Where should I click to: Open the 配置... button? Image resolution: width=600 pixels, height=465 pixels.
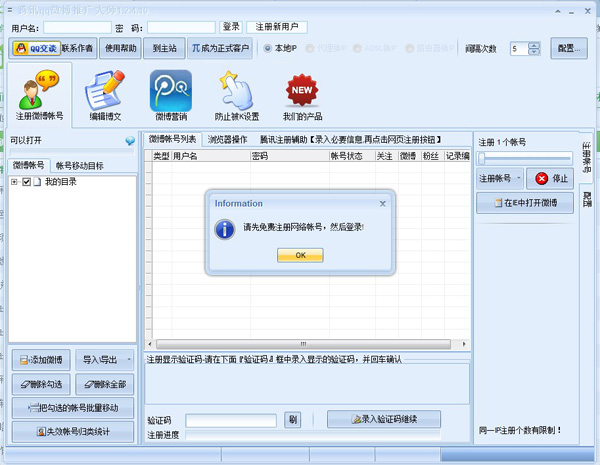coord(569,48)
